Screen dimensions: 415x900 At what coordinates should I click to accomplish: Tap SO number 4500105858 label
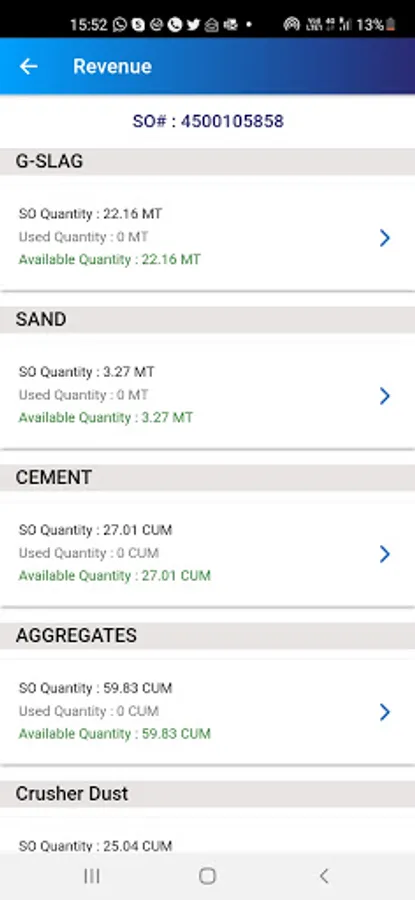208,121
